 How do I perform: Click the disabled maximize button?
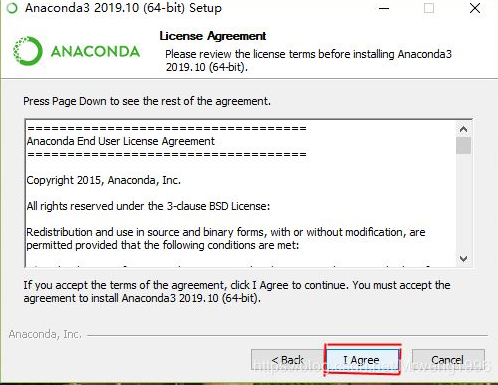pyautogui.click(x=429, y=8)
